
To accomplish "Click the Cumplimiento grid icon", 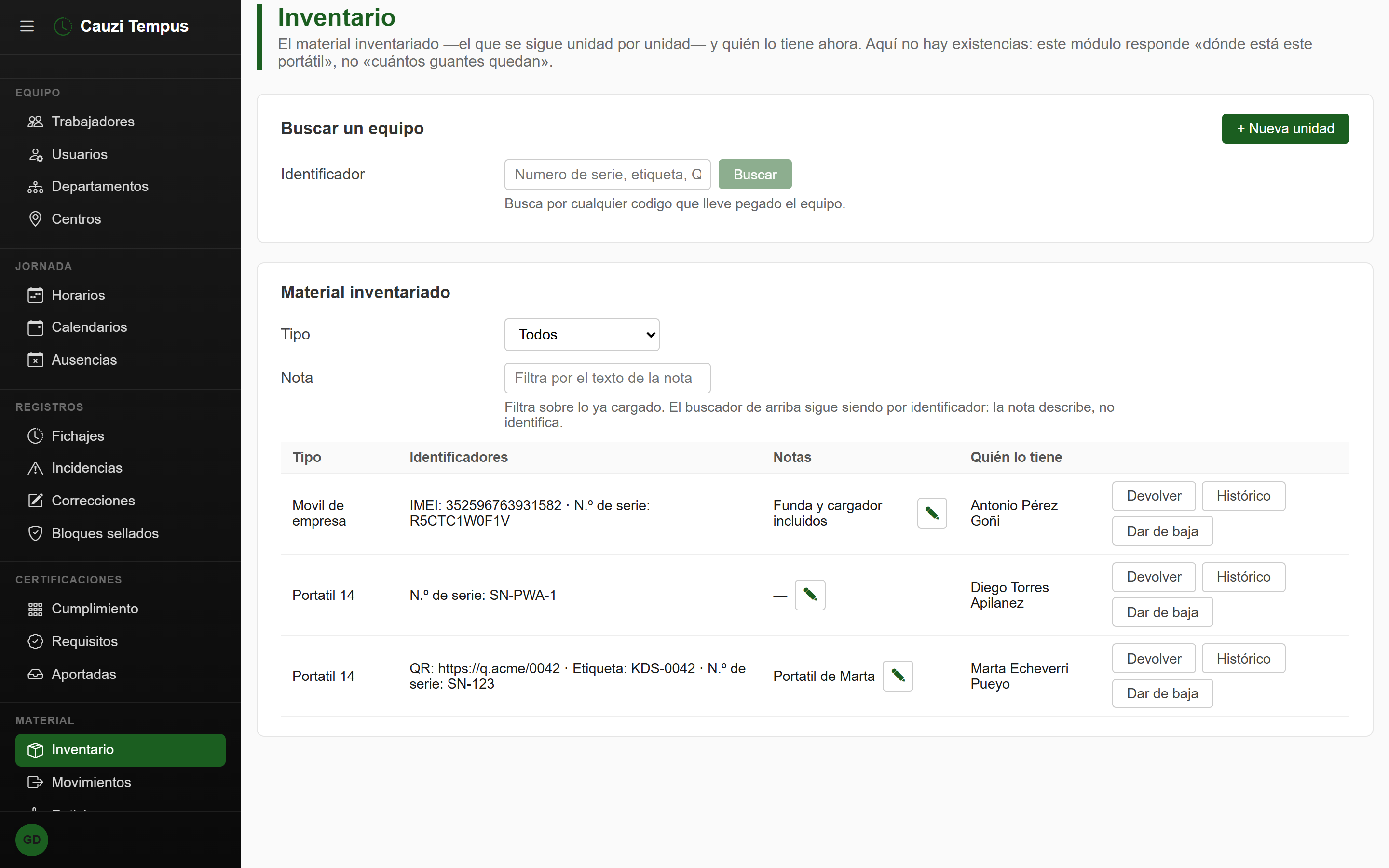I will pyautogui.click(x=36, y=609).
